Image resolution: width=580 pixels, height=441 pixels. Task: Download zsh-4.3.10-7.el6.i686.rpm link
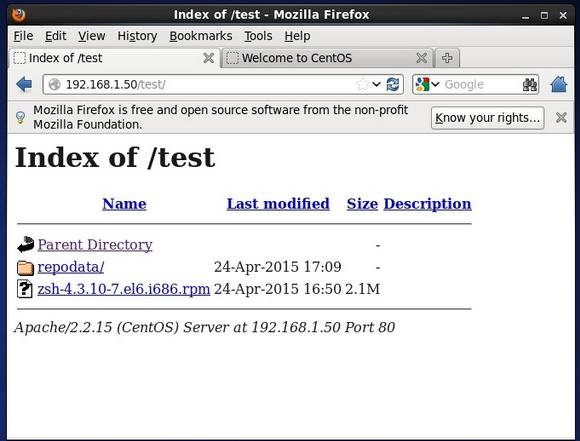[124, 289]
